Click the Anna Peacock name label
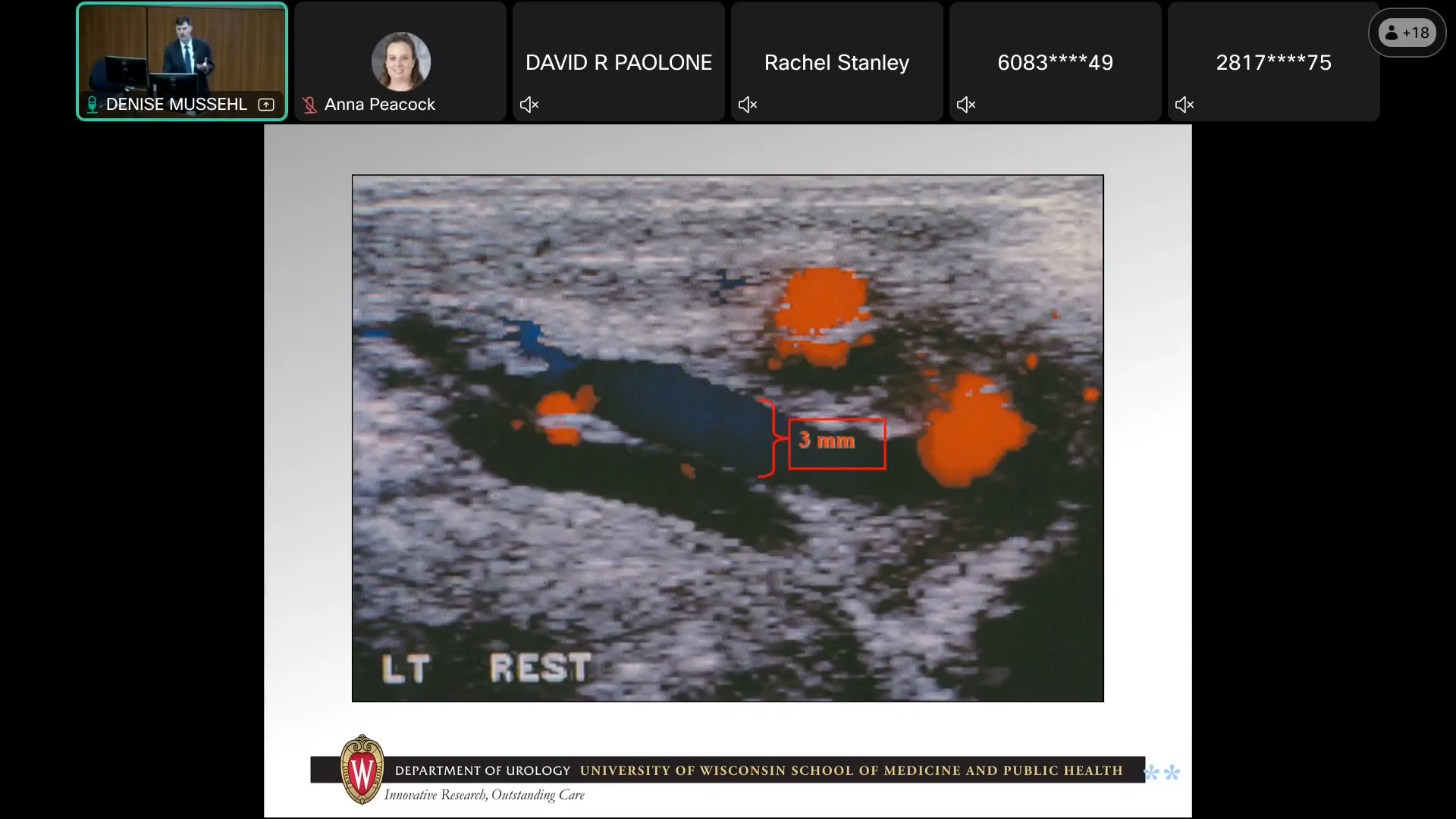The image size is (1456, 819). pos(380,105)
